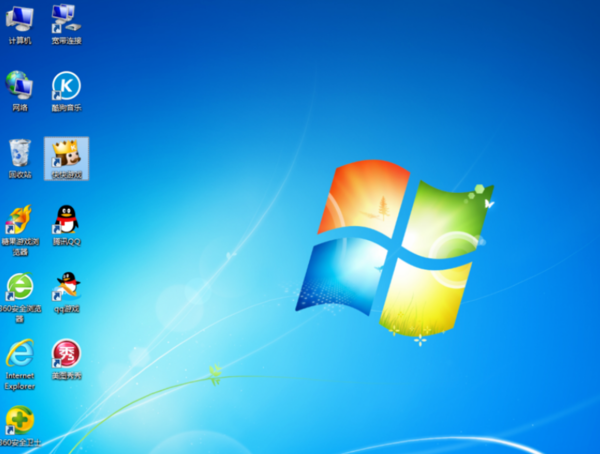Select the Recycle Bin (回收站) icon

(20, 152)
